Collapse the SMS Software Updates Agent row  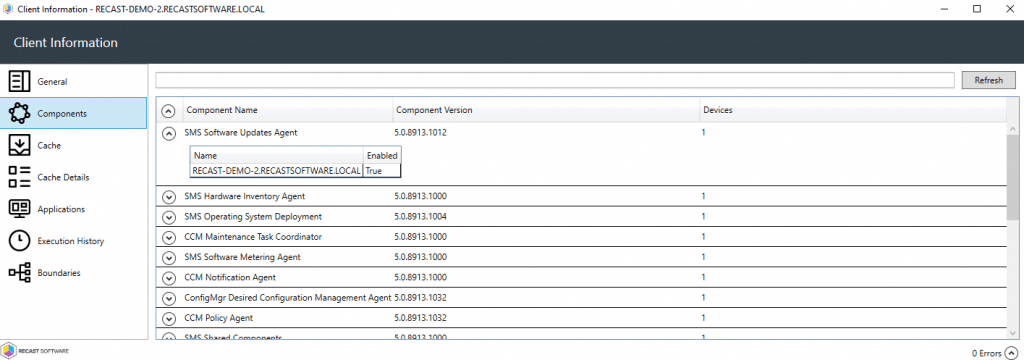click(x=168, y=133)
